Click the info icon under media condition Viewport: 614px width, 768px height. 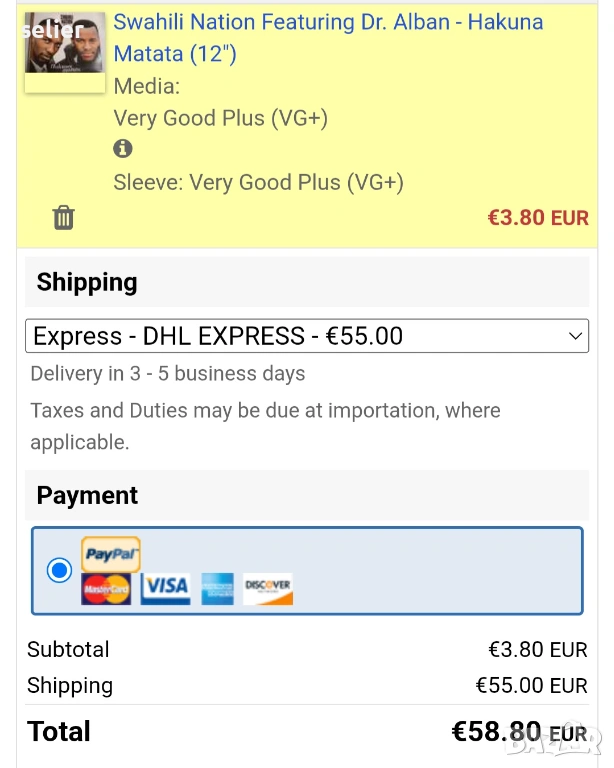click(x=123, y=149)
